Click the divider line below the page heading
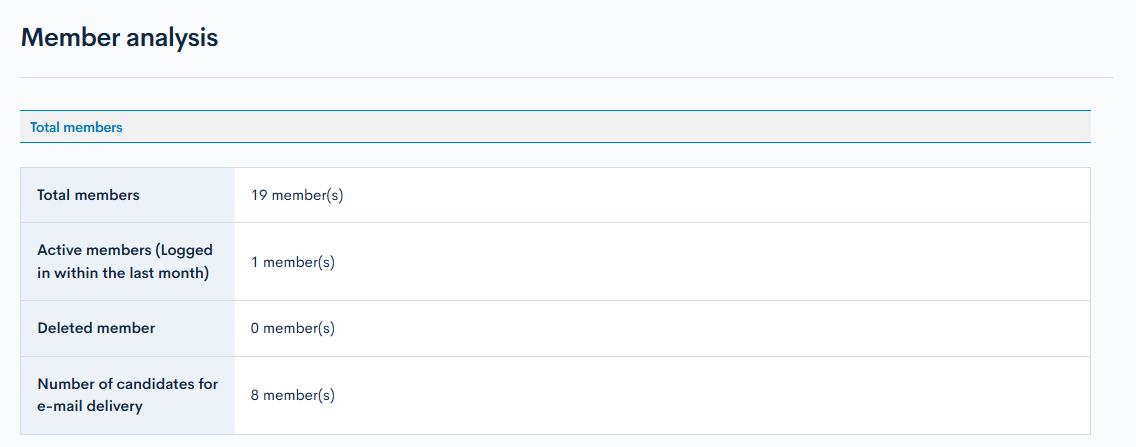Screen dimensions: 1136x447 566,77
